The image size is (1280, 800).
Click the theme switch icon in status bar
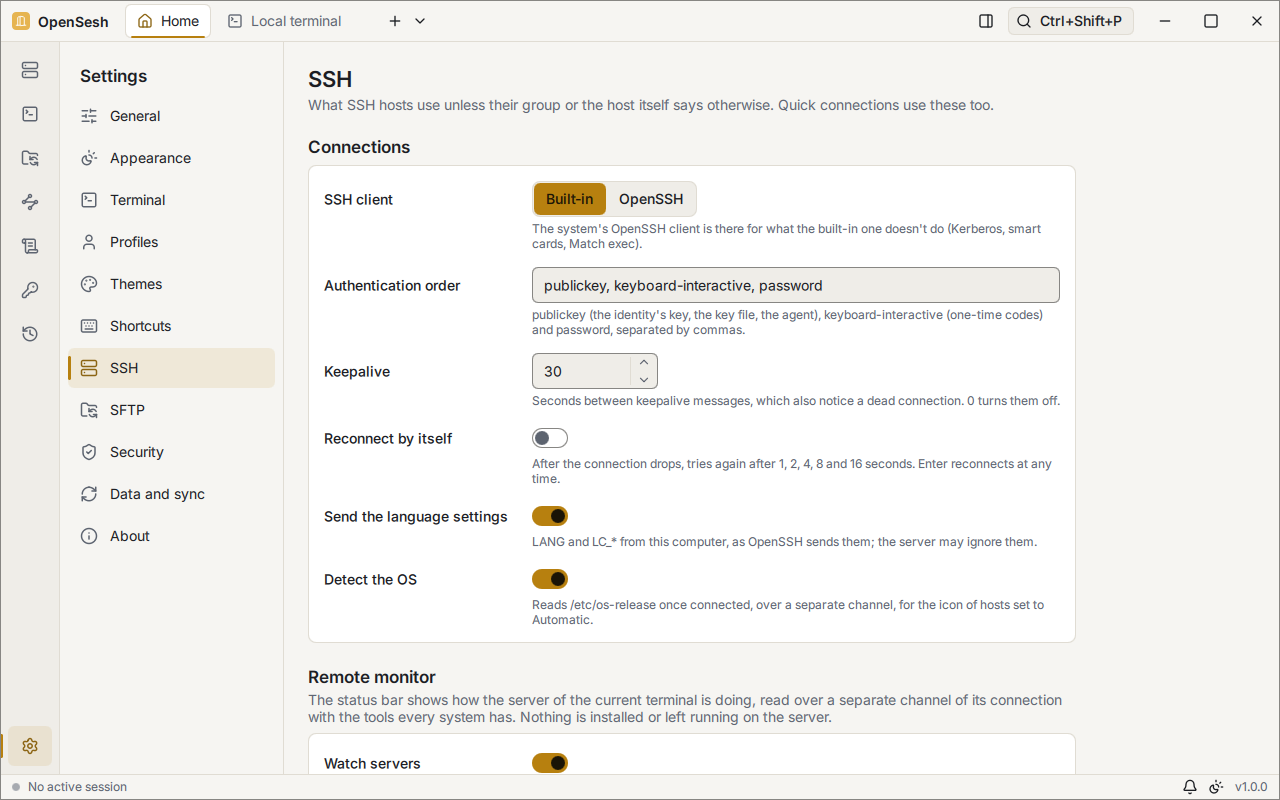tap(1217, 787)
